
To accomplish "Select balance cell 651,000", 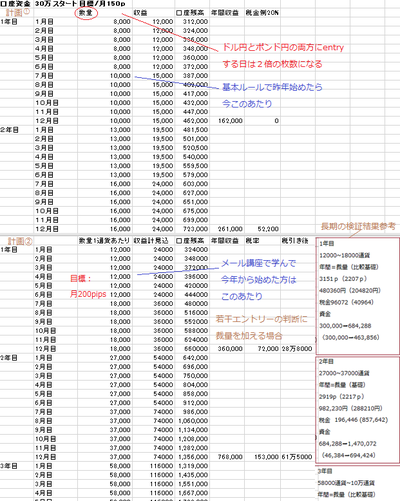I will coord(195,202).
